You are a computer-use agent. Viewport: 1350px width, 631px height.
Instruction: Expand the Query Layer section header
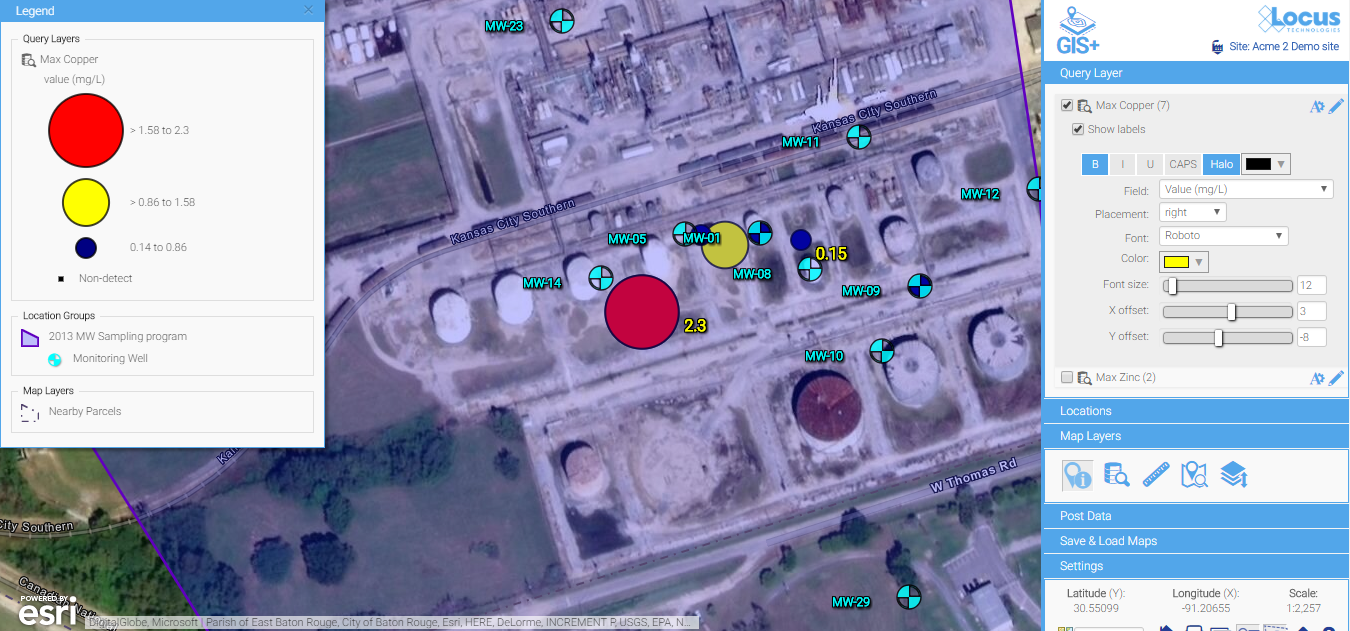pos(1196,73)
